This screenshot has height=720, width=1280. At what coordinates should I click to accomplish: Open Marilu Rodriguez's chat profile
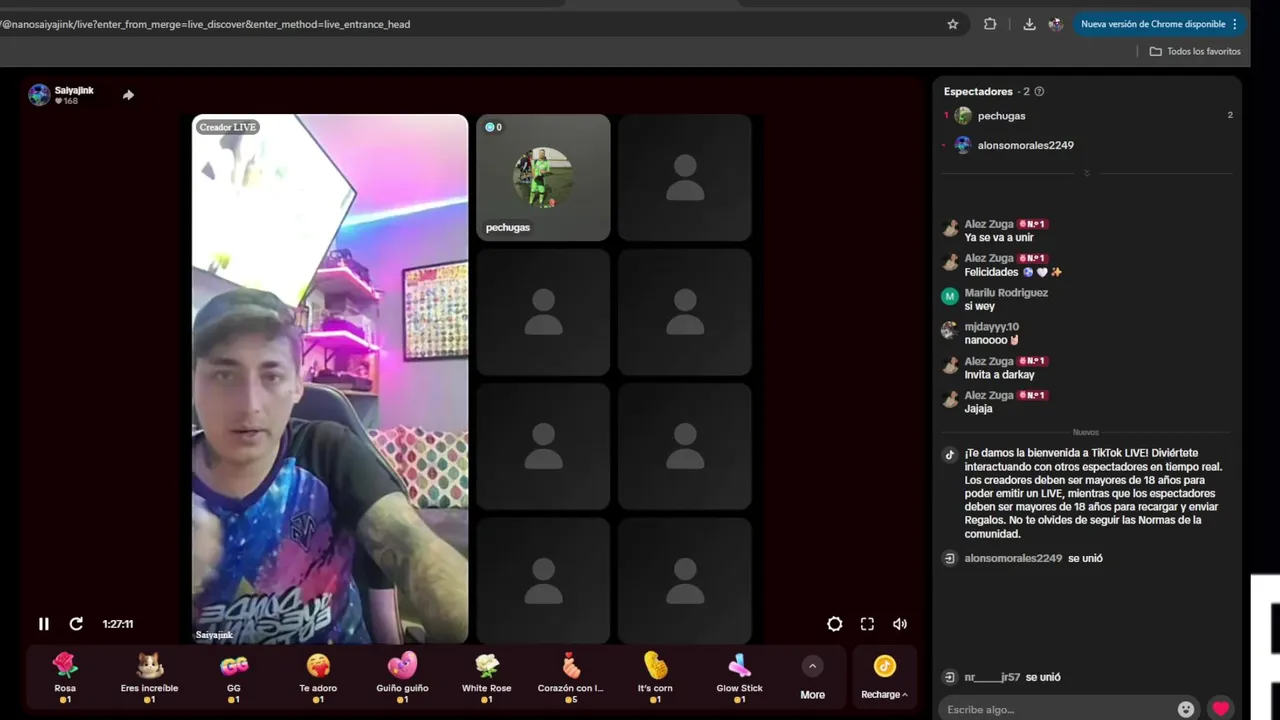1006,293
